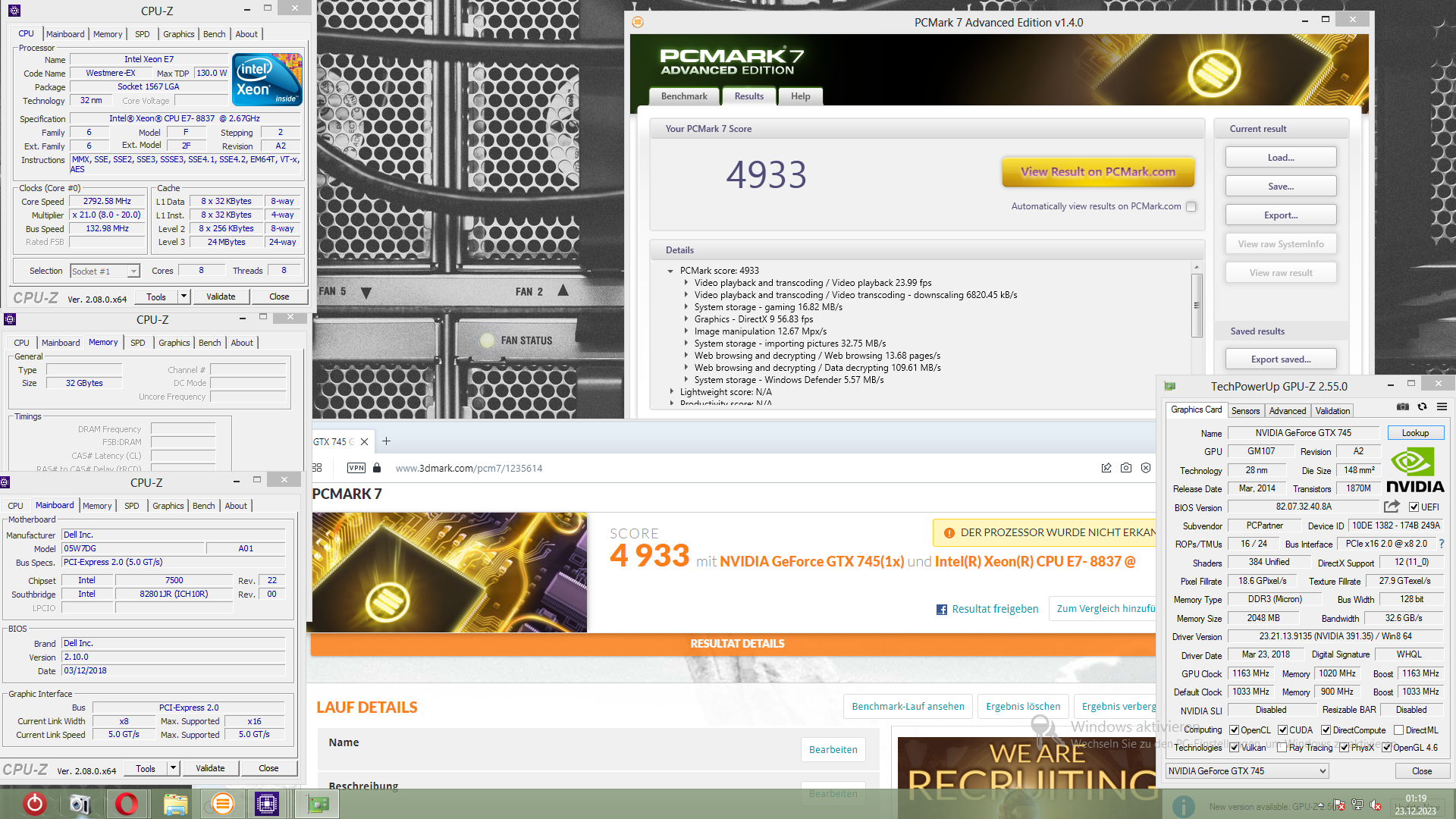Click the GPU-Z refresh icon

pos(1423,407)
